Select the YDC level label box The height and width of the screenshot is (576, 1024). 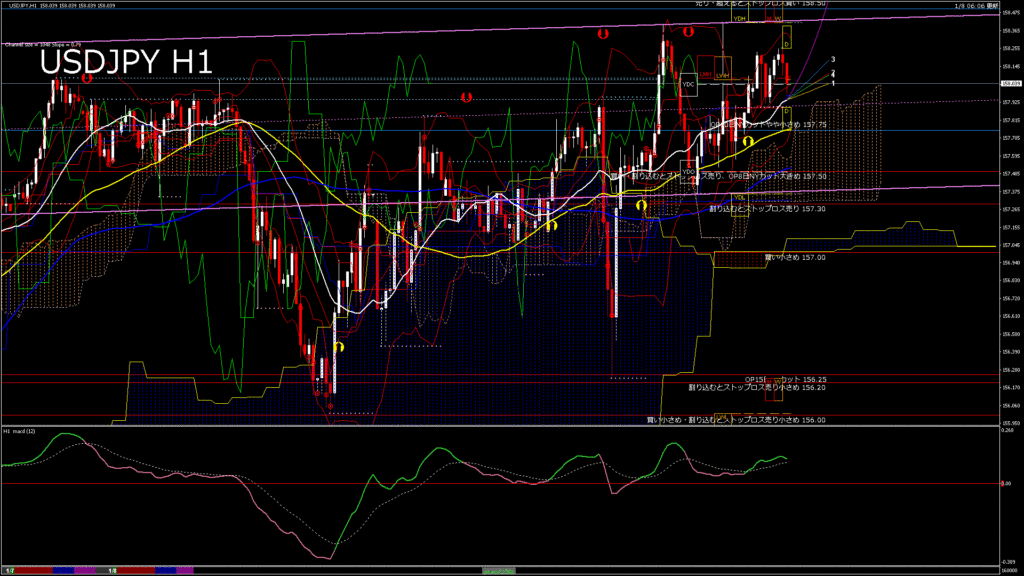(688, 85)
